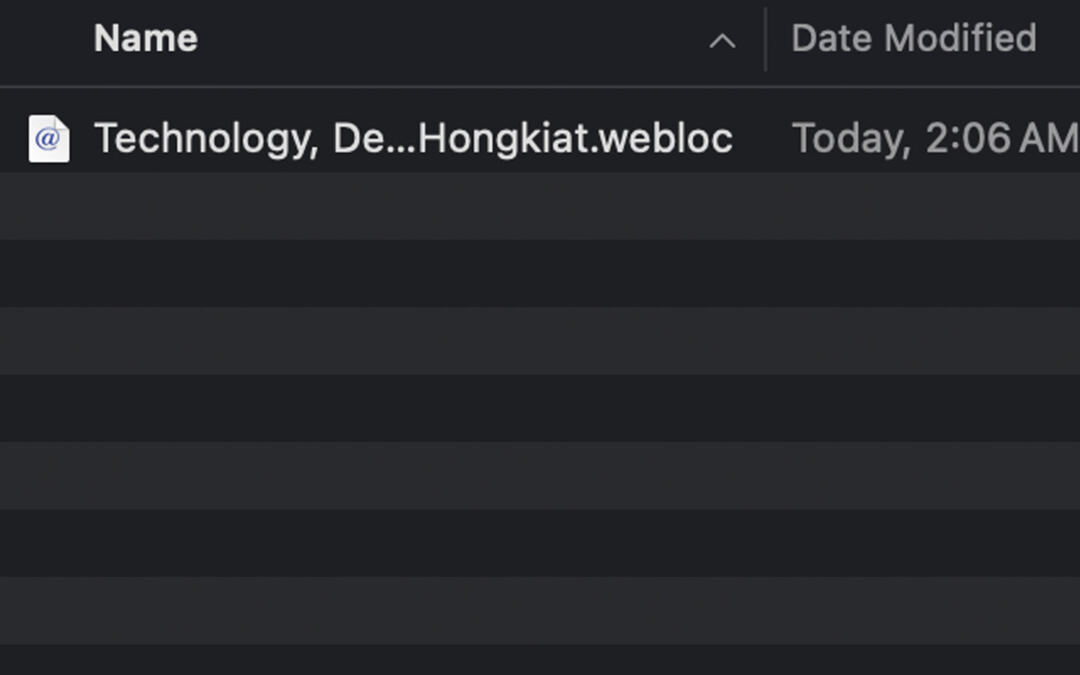
Task: Click divider between Name and Date Modified
Action: [765, 40]
